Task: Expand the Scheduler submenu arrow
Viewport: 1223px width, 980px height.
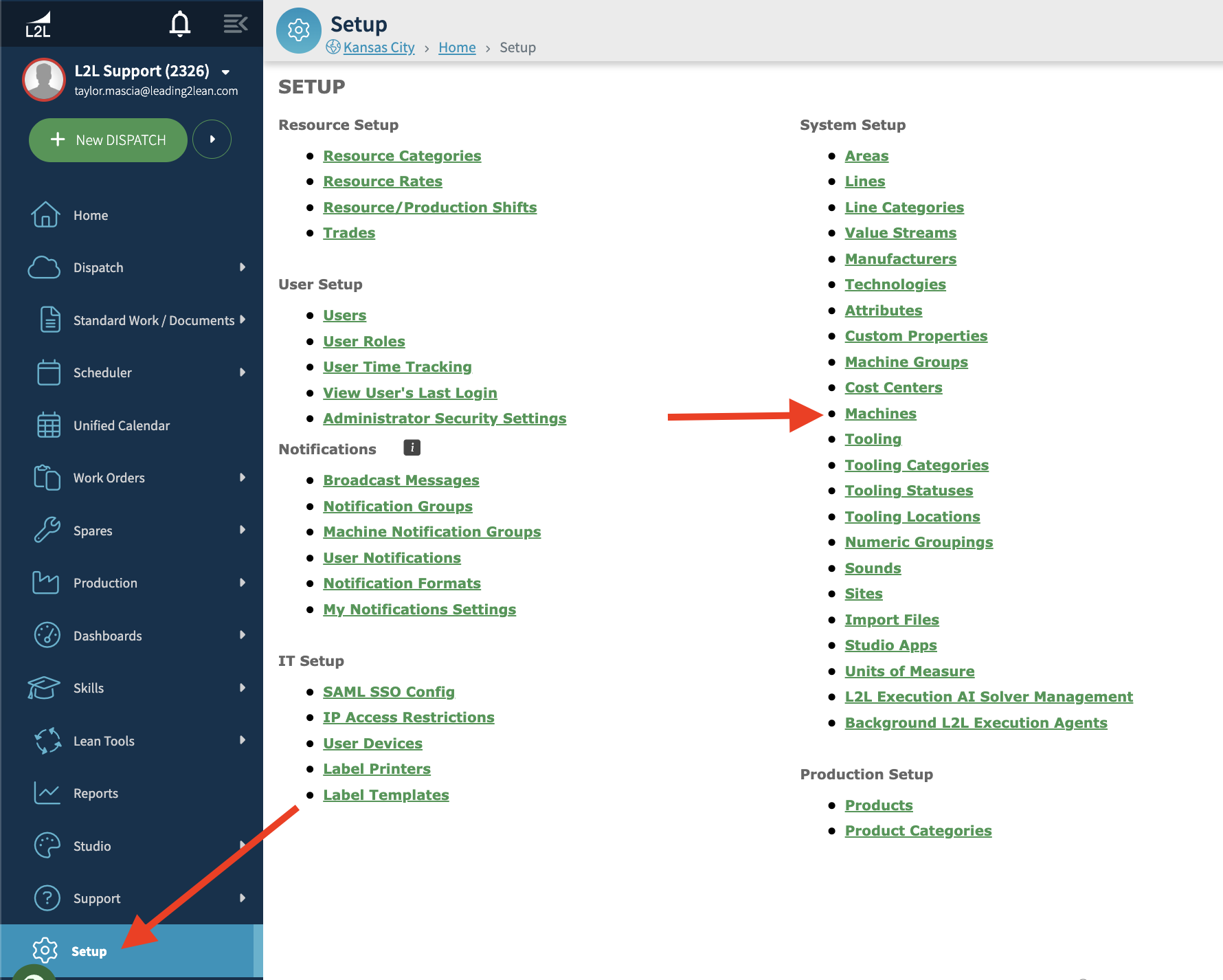Action: 243,372
